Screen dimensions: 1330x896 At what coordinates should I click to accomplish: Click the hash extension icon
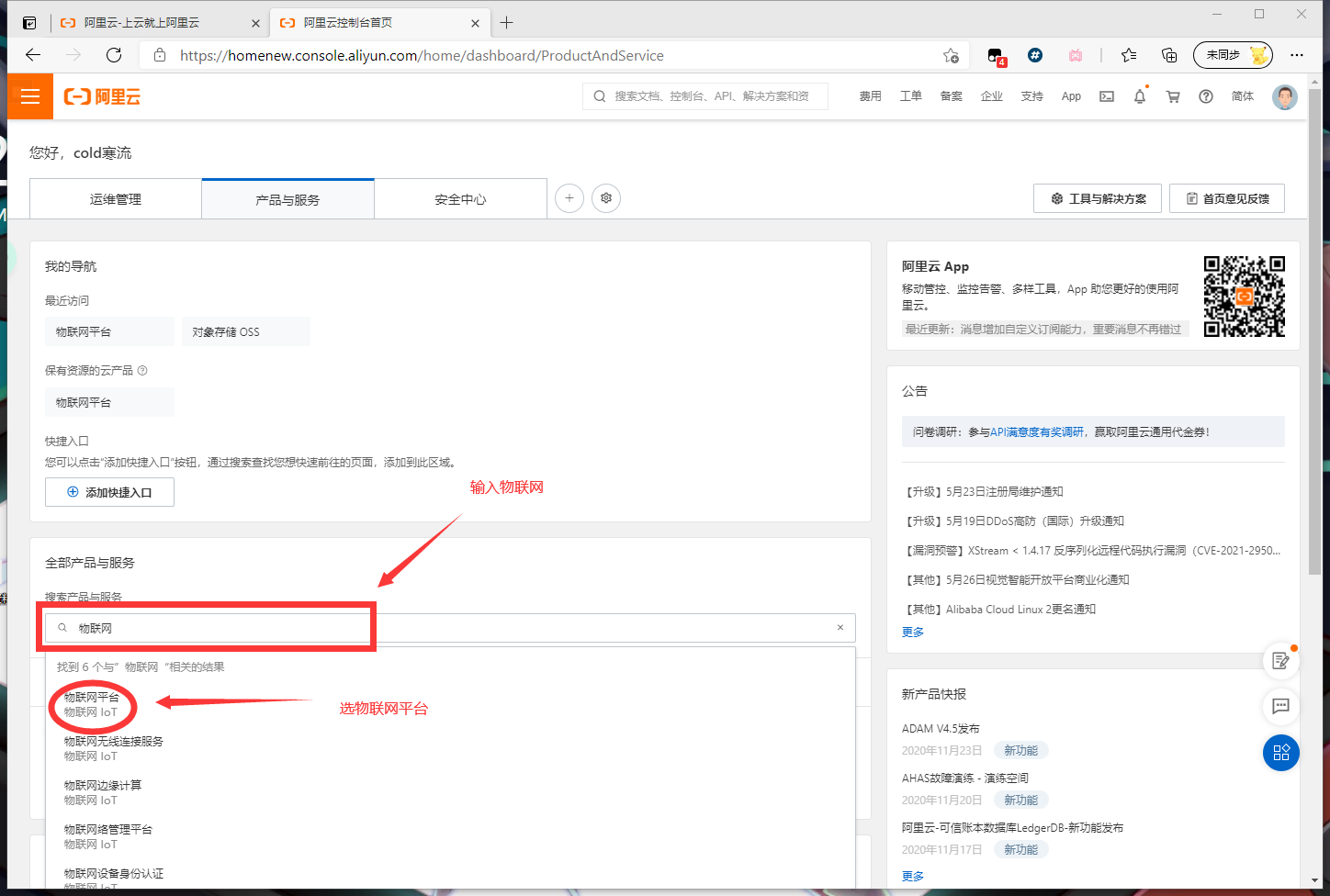click(1035, 55)
